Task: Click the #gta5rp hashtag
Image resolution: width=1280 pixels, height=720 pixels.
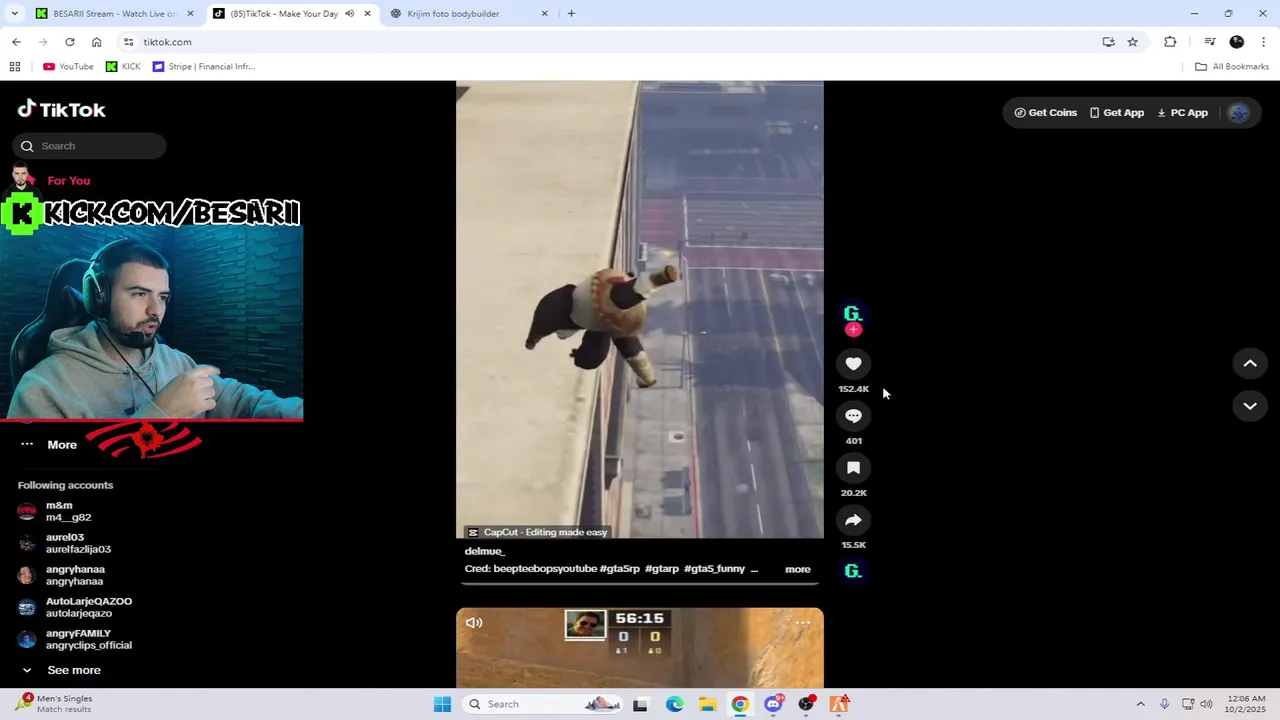Action: (619, 569)
